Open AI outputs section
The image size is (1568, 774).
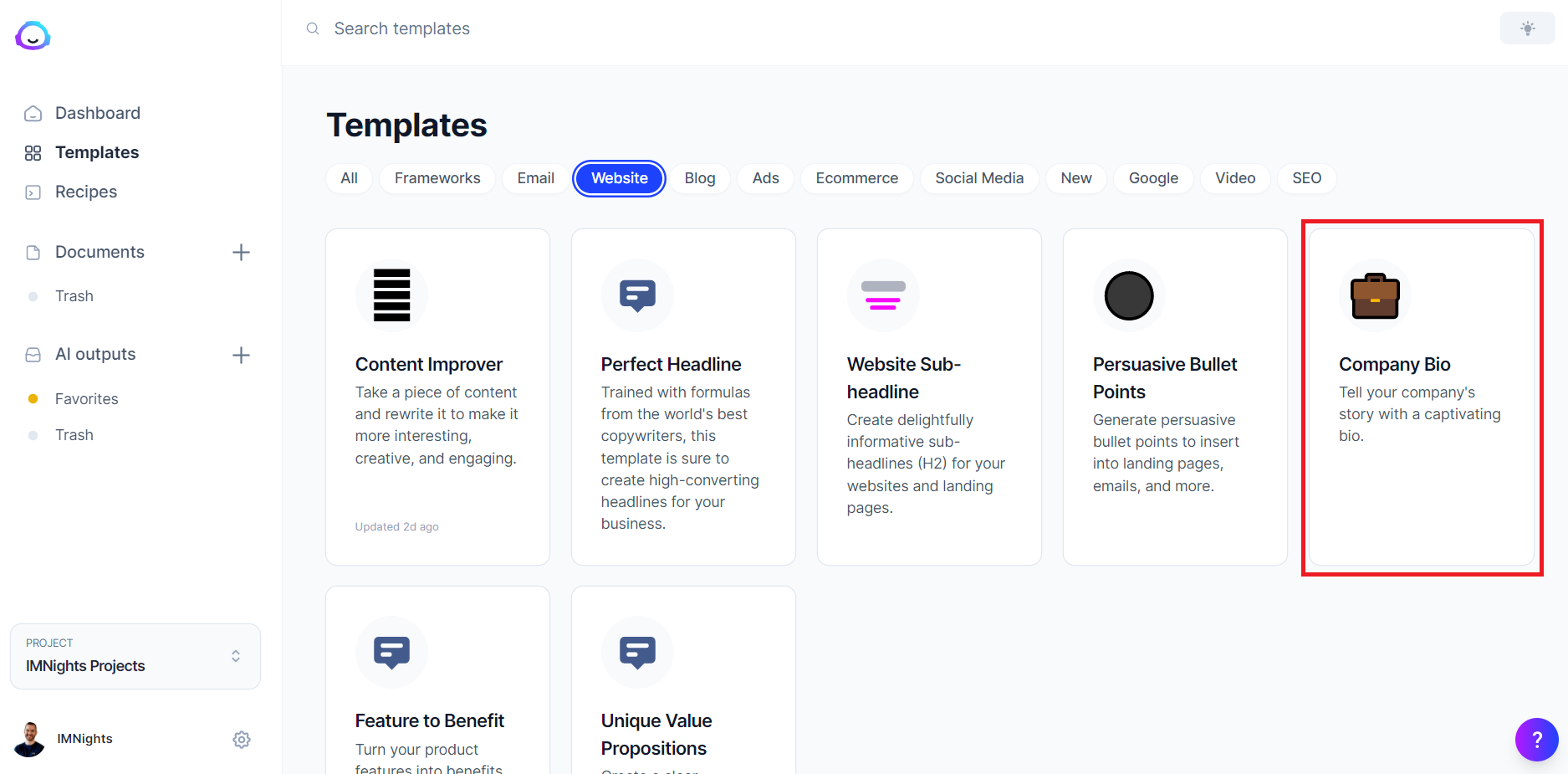[95, 354]
